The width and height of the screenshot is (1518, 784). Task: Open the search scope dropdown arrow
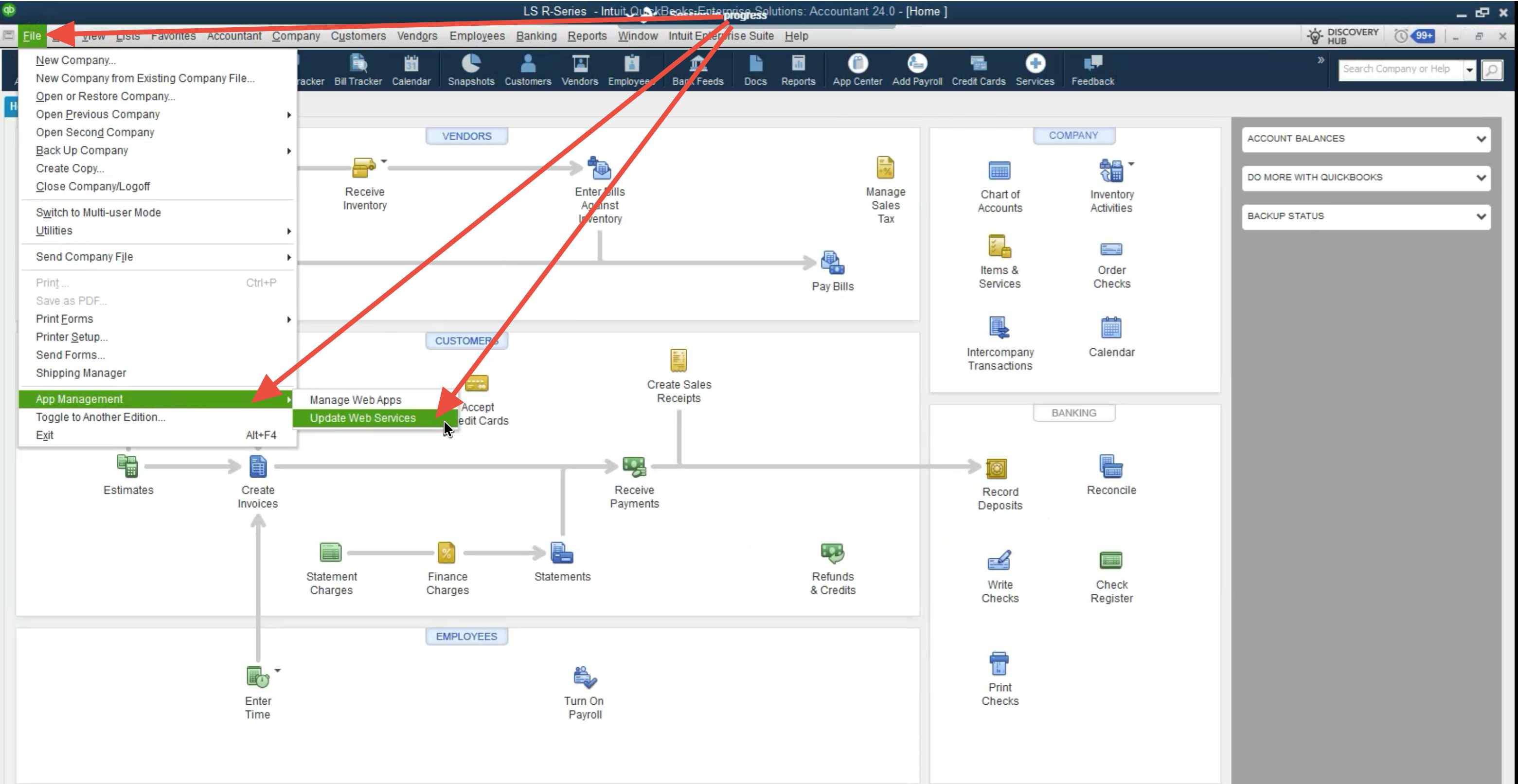pos(1469,70)
